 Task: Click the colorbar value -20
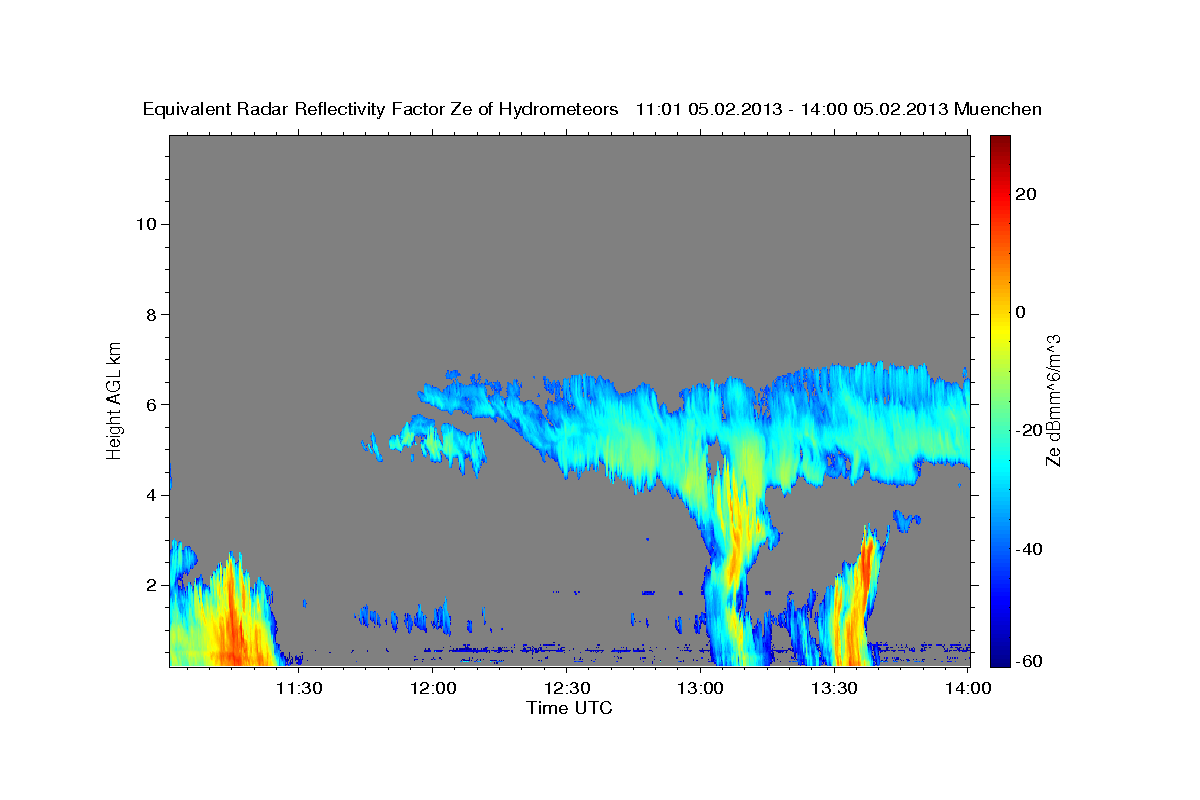click(1029, 430)
